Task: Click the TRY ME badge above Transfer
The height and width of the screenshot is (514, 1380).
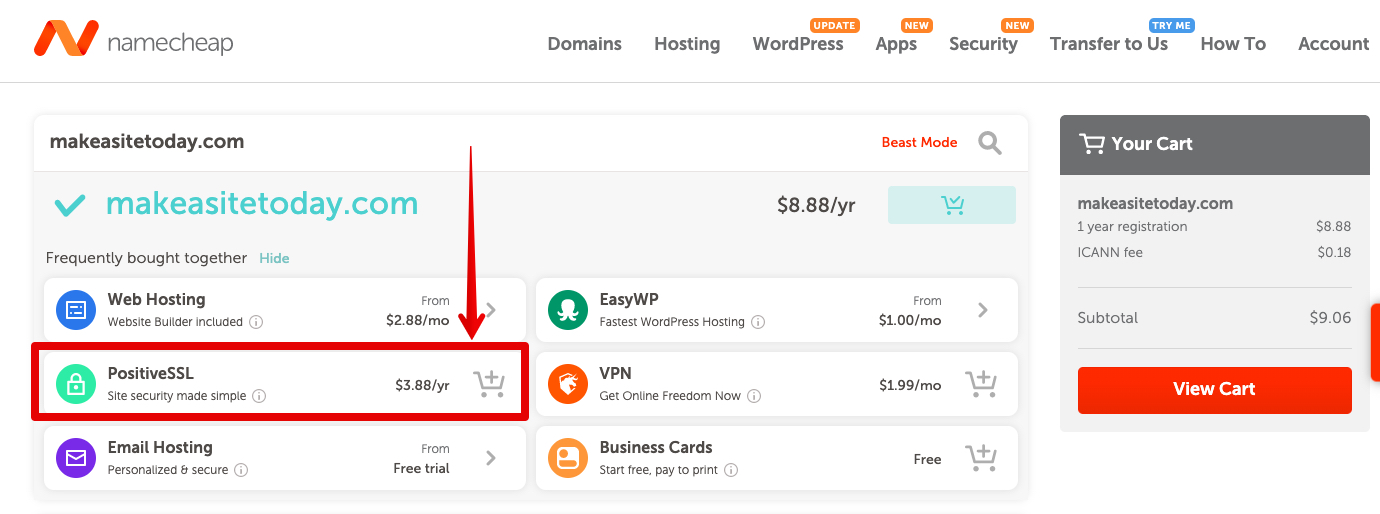Action: [1170, 25]
